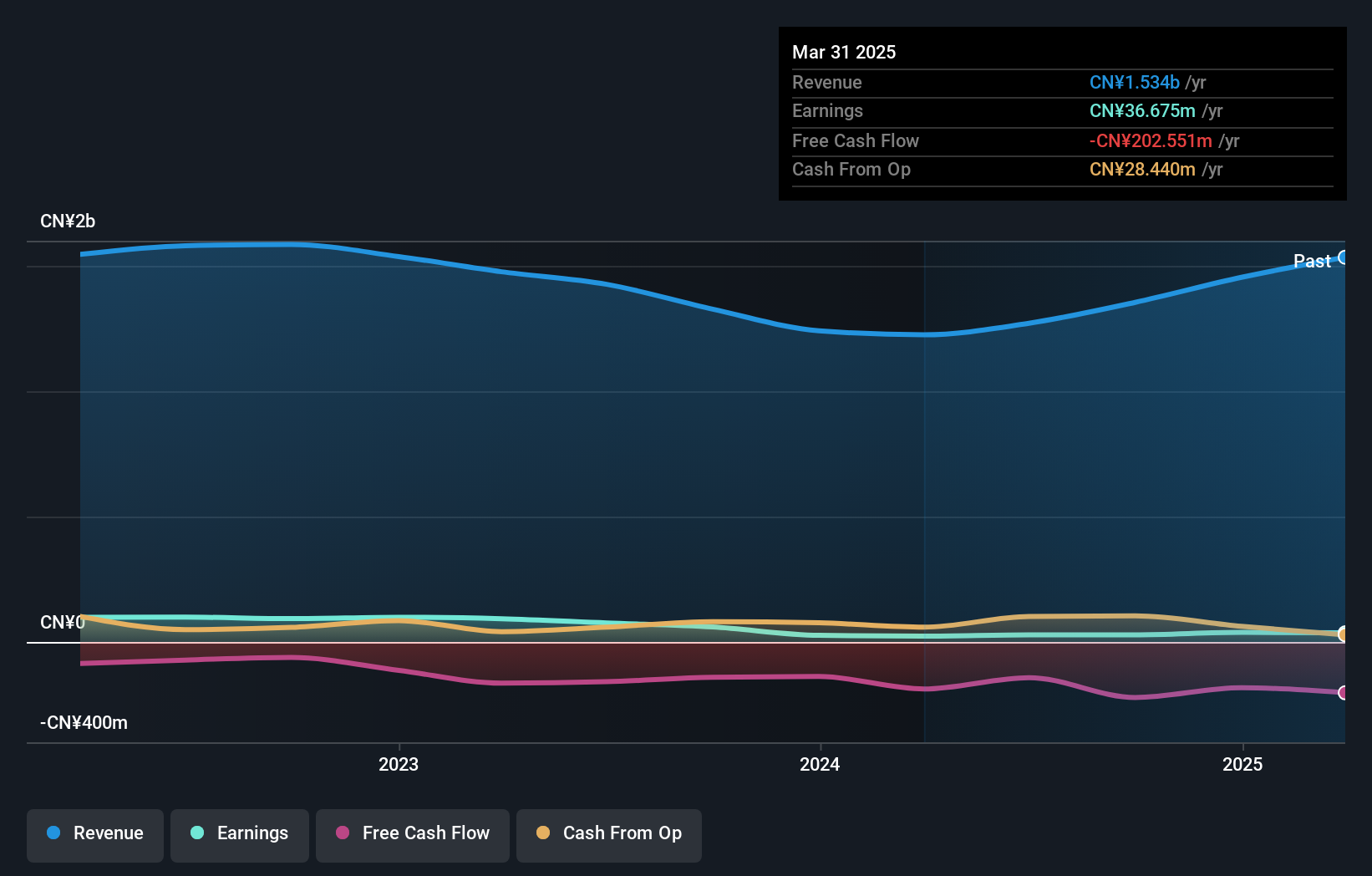The image size is (1372, 876).
Task: Click the CN¥28.440m cash from op value
Action: 1142,170
